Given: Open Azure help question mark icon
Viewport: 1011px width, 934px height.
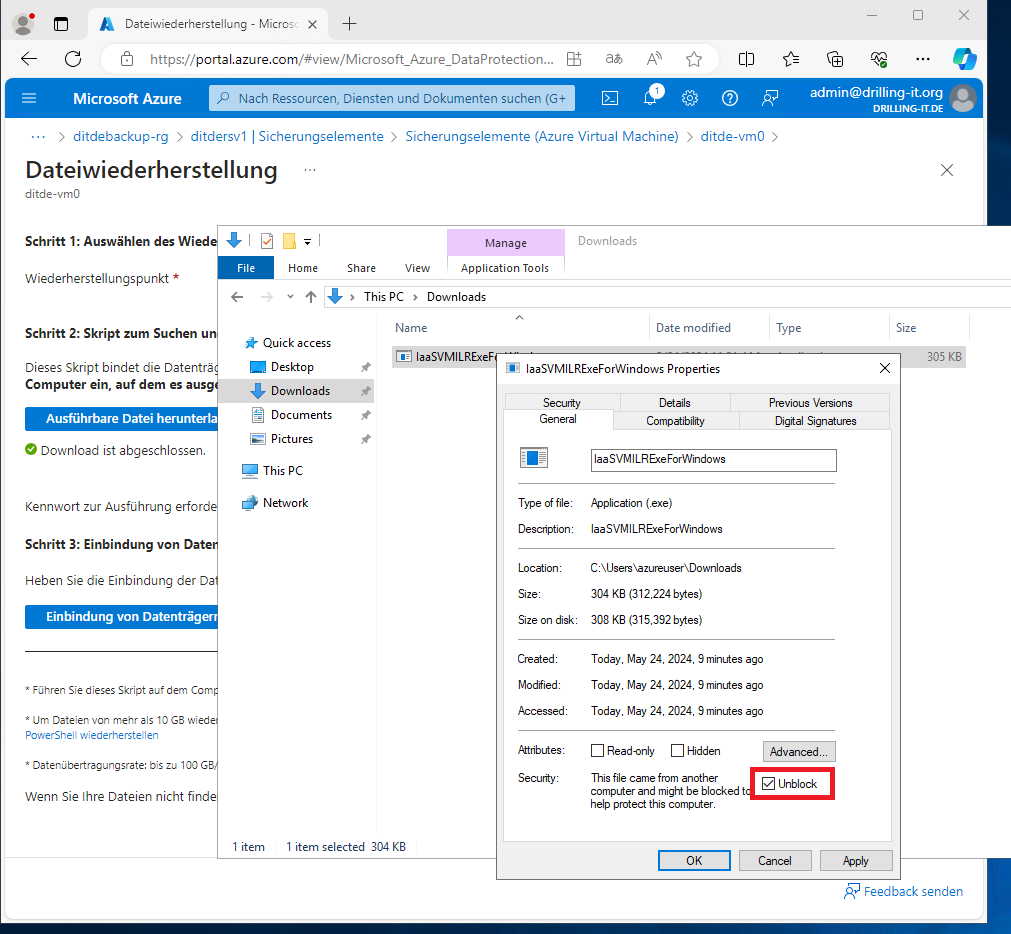Looking at the screenshot, I should pos(729,98).
